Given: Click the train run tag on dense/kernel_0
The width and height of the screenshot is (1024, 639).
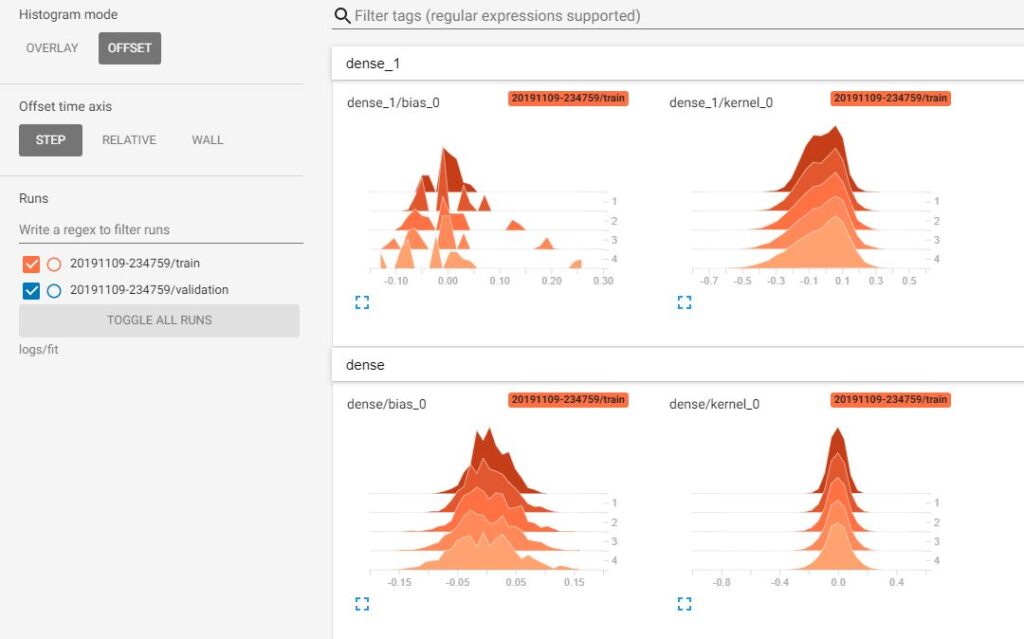Looking at the screenshot, I should [x=891, y=399].
